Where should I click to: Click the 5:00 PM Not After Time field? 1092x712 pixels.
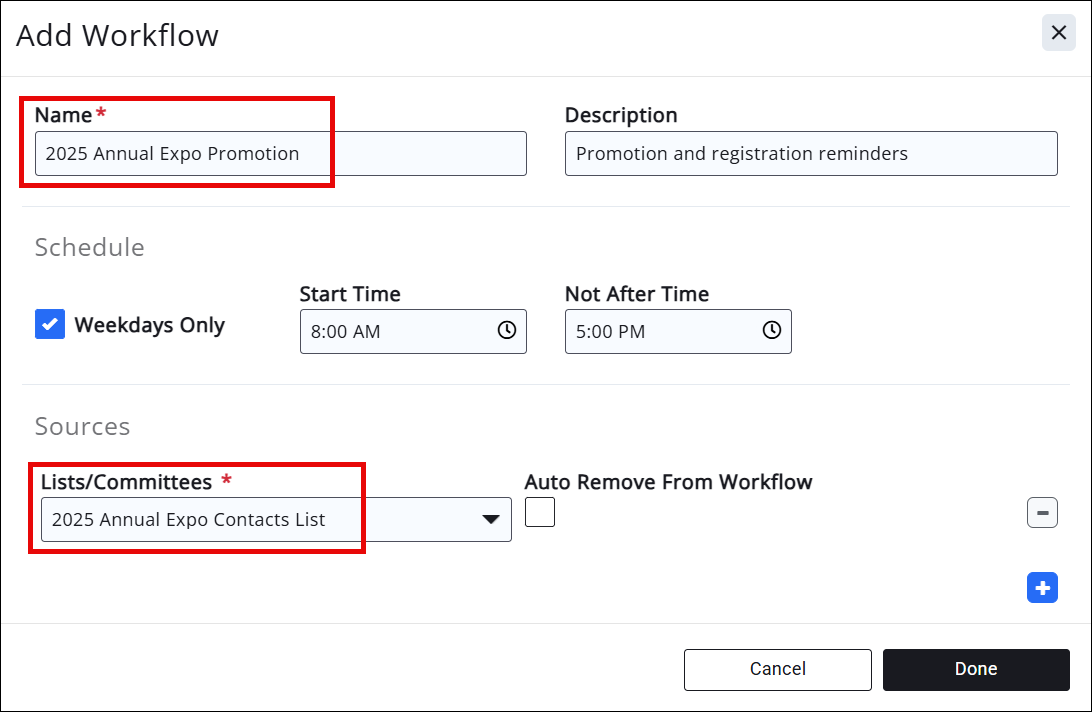[660, 331]
